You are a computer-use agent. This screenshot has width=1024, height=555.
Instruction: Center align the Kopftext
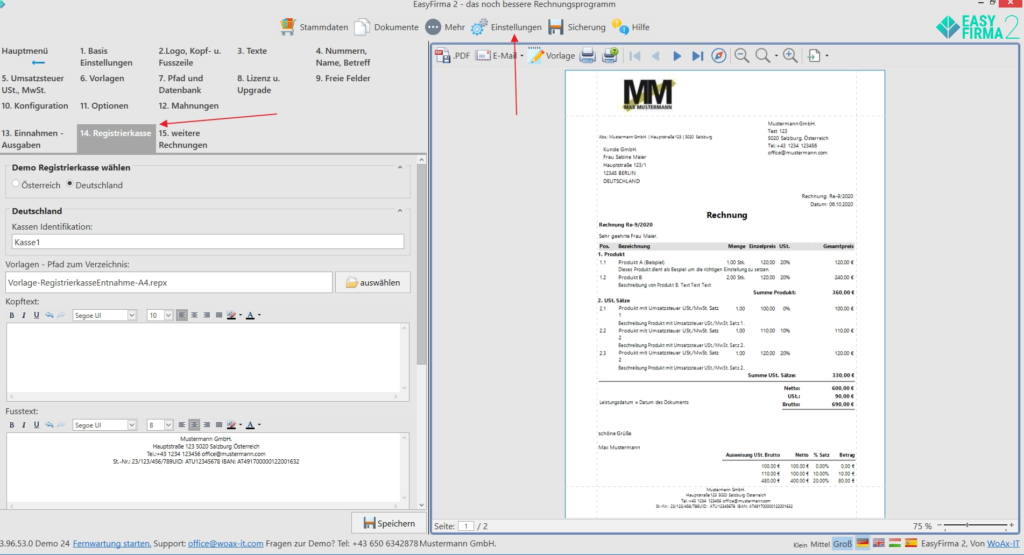[x=194, y=315]
